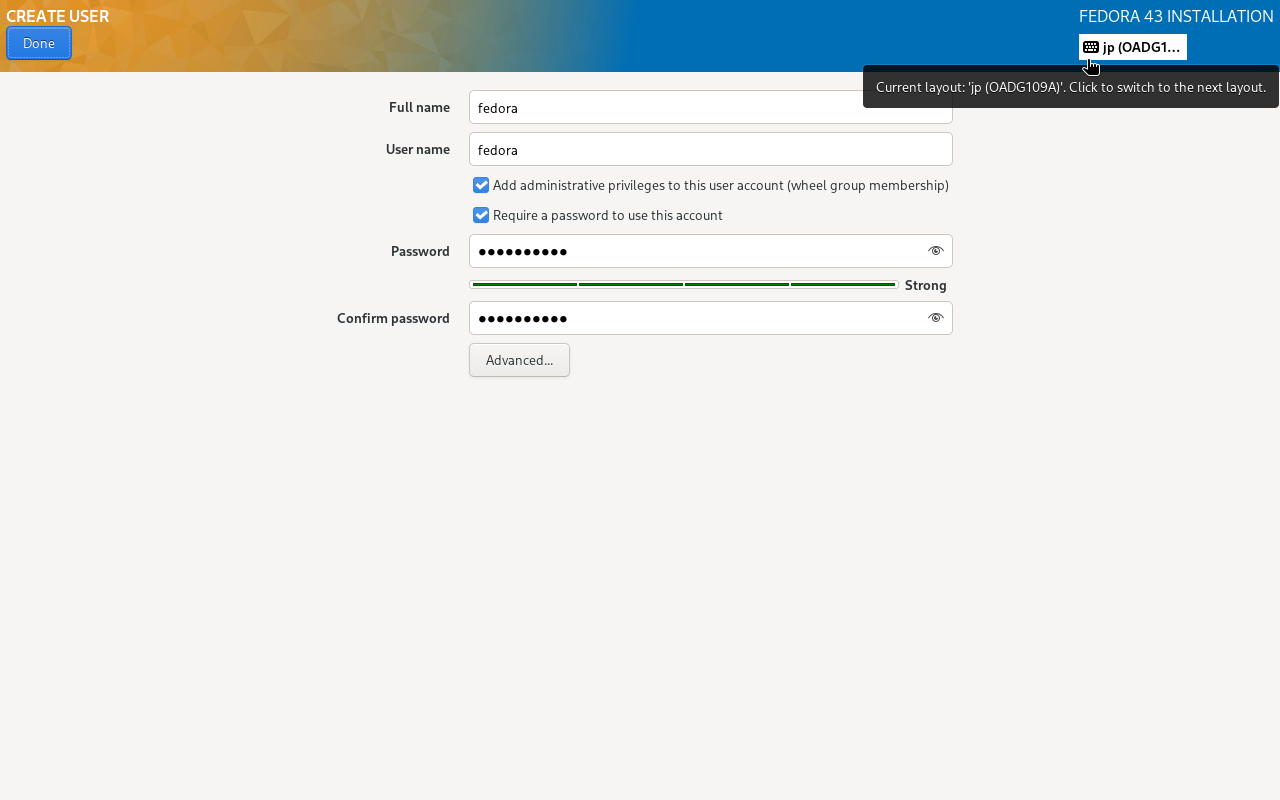Click the 'Full name' label

click(x=419, y=107)
